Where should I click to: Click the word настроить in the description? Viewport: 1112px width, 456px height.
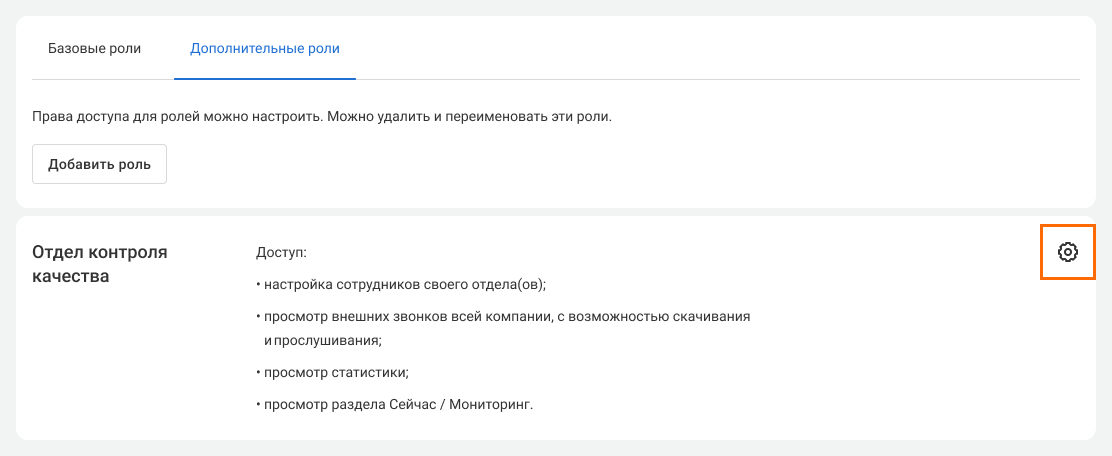(x=287, y=116)
